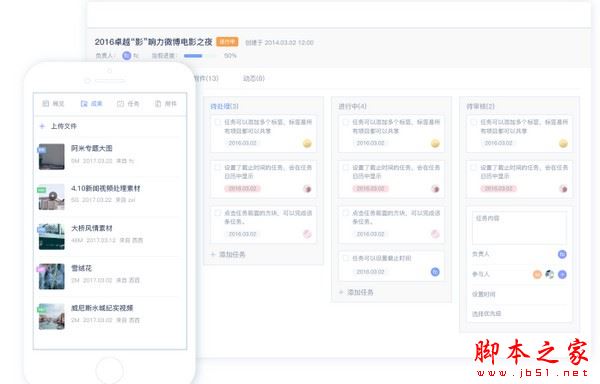Image resolution: width=600 pixels, height=384 pixels.
Task: Check the 点击任务前面的方块 task in 待处理
Action: [217, 213]
